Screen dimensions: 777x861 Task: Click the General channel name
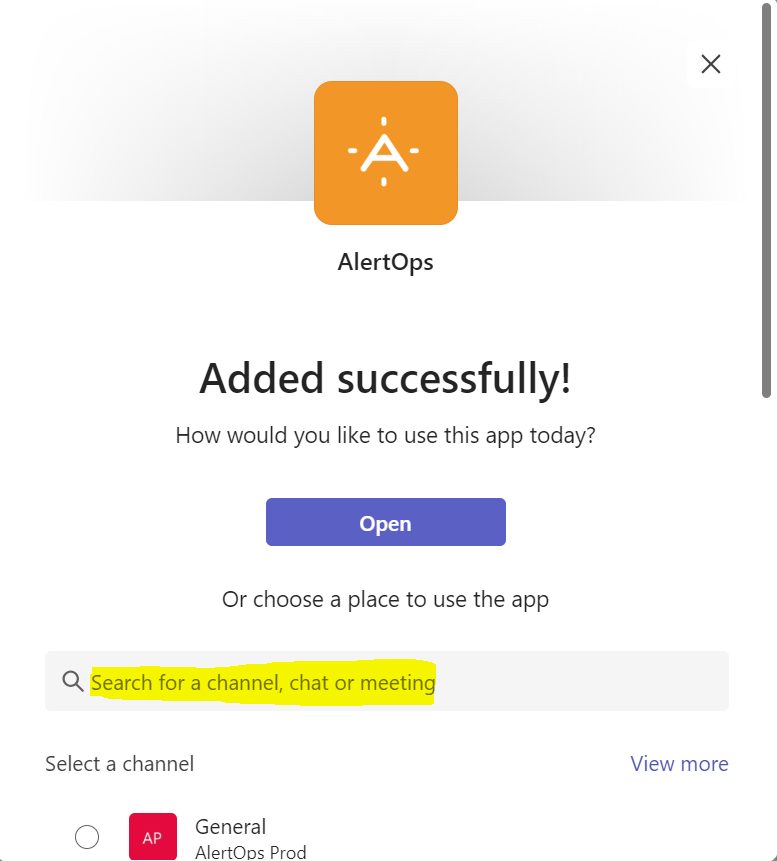(x=230, y=827)
